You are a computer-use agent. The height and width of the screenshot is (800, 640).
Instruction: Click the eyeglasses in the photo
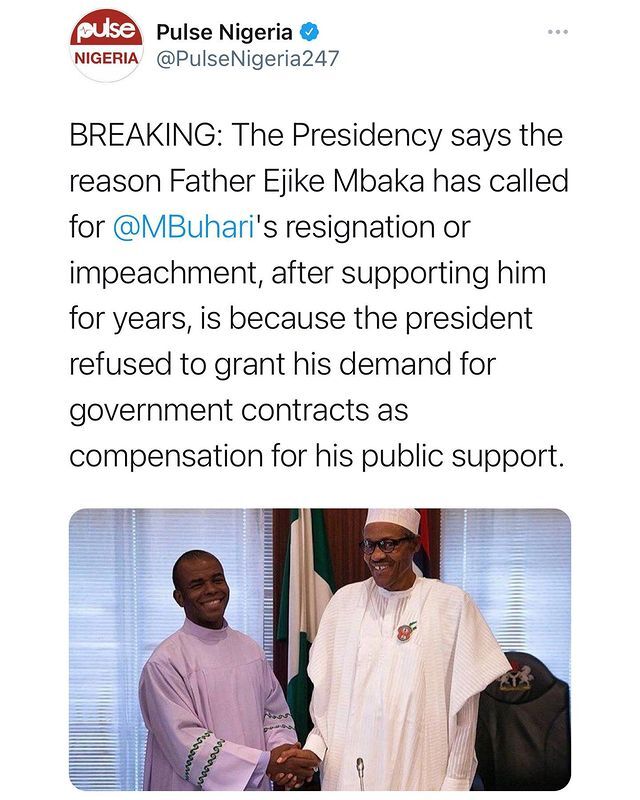pyautogui.click(x=385, y=546)
